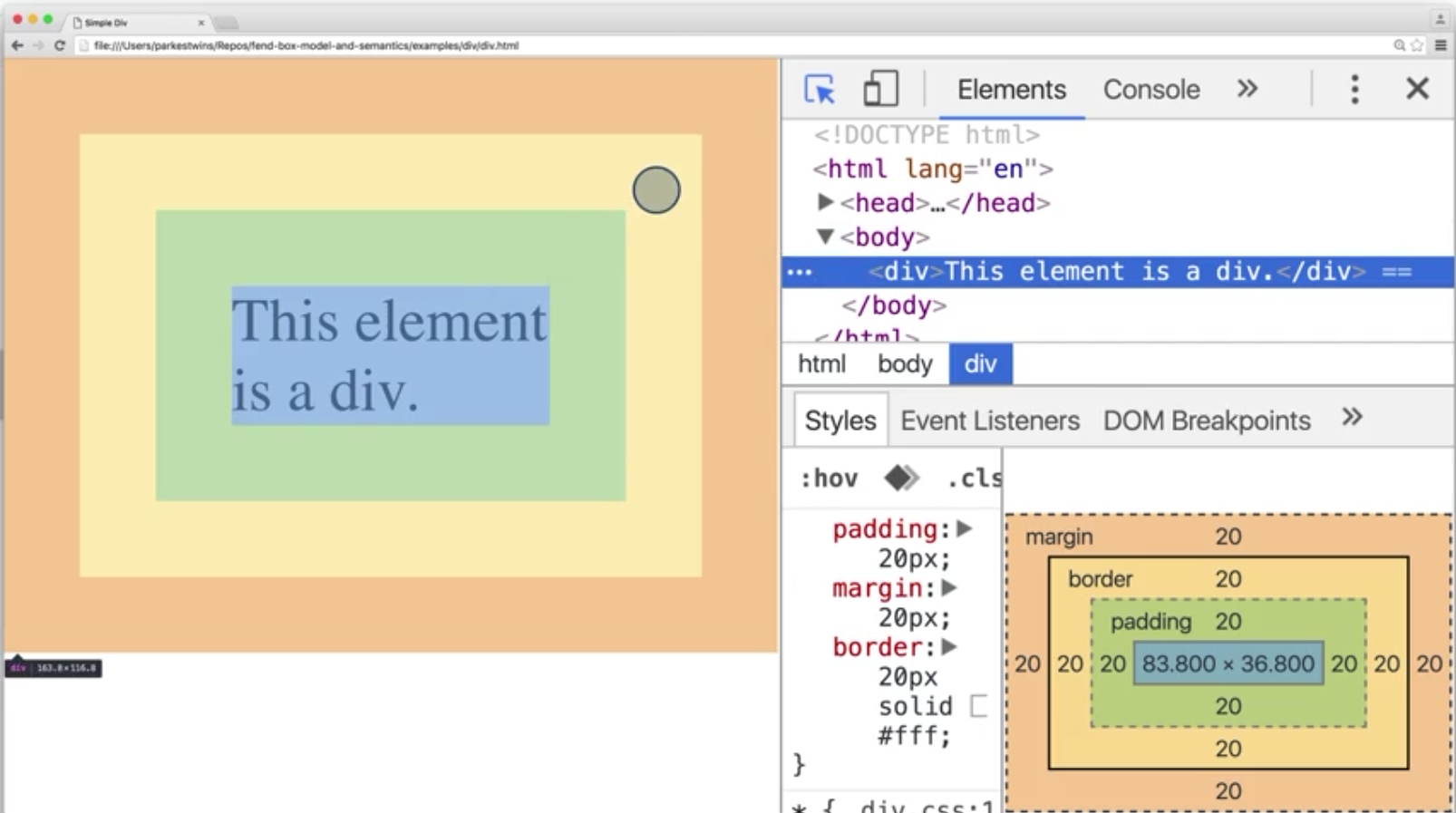Image resolution: width=1456 pixels, height=813 pixels.
Task: Bookmark this page with the star icon
Action: [x=1417, y=45]
